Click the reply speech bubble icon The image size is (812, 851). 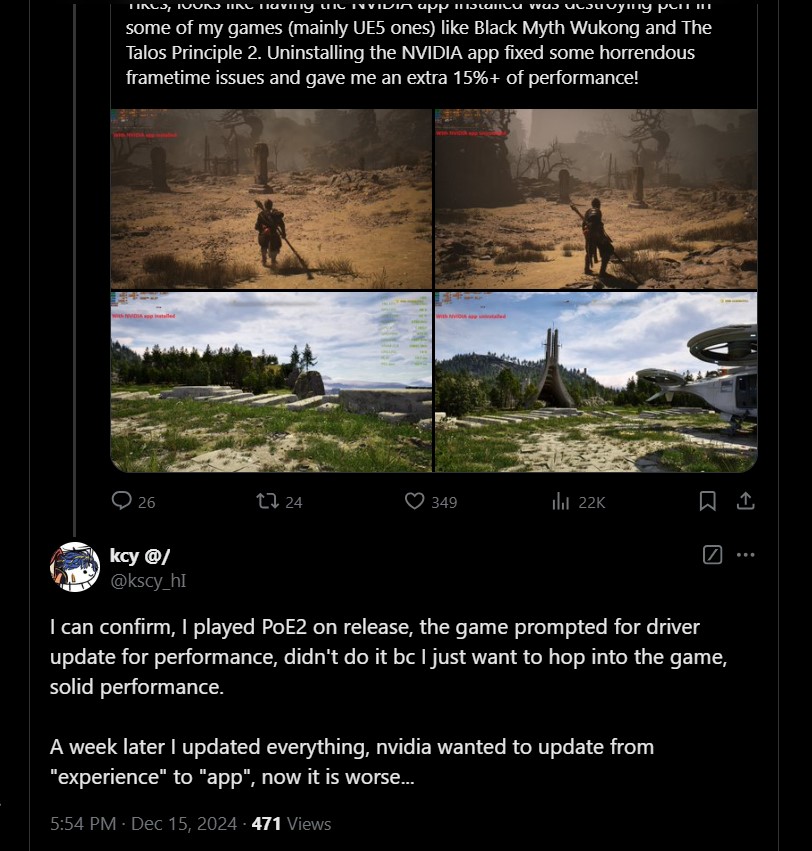pyautogui.click(x=122, y=501)
